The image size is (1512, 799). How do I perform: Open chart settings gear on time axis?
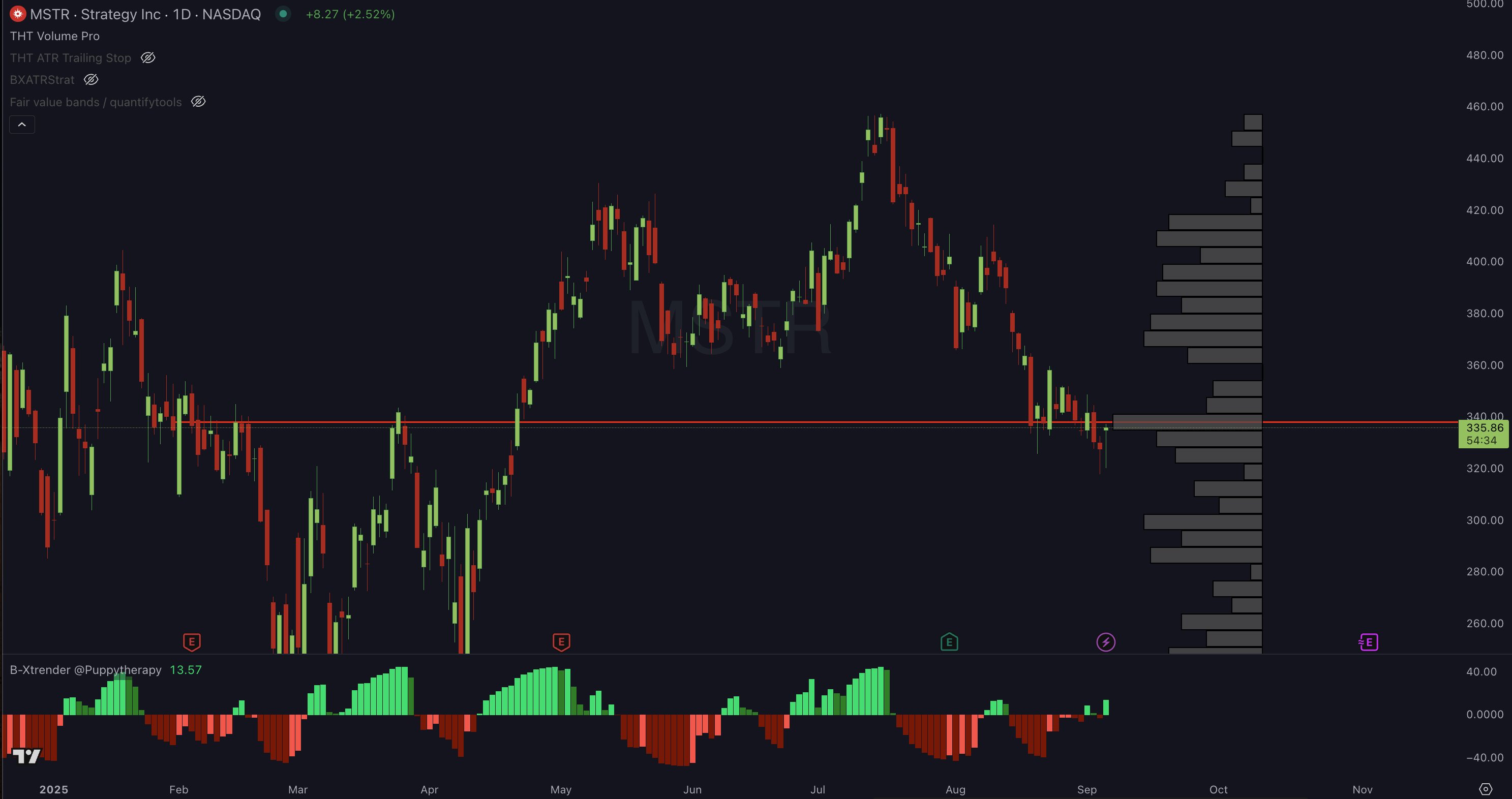point(1485,789)
